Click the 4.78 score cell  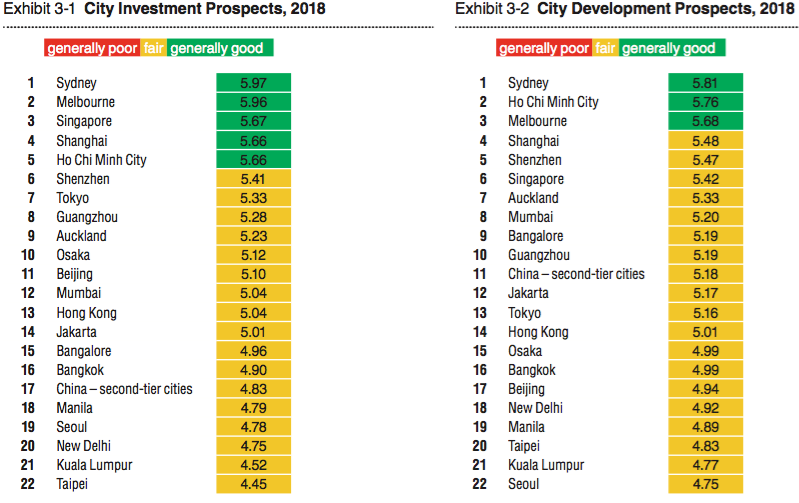(253, 427)
